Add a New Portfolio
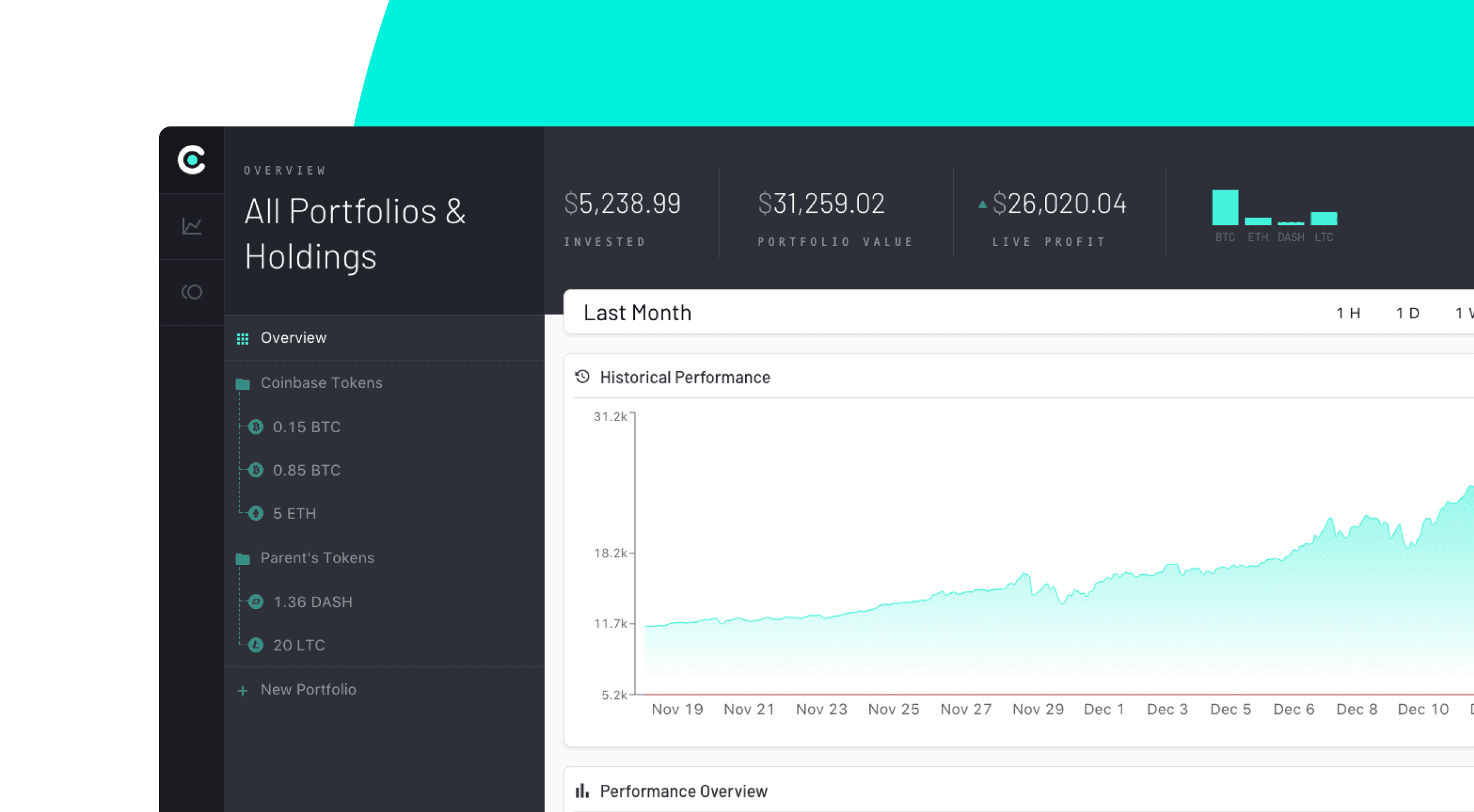1474x812 pixels. (308, 690)
